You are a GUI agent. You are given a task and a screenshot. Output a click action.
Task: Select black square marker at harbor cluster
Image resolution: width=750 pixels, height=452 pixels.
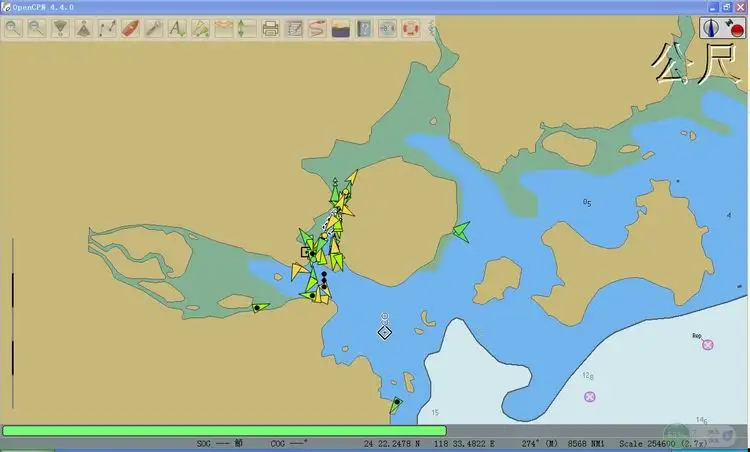point(305,252)
